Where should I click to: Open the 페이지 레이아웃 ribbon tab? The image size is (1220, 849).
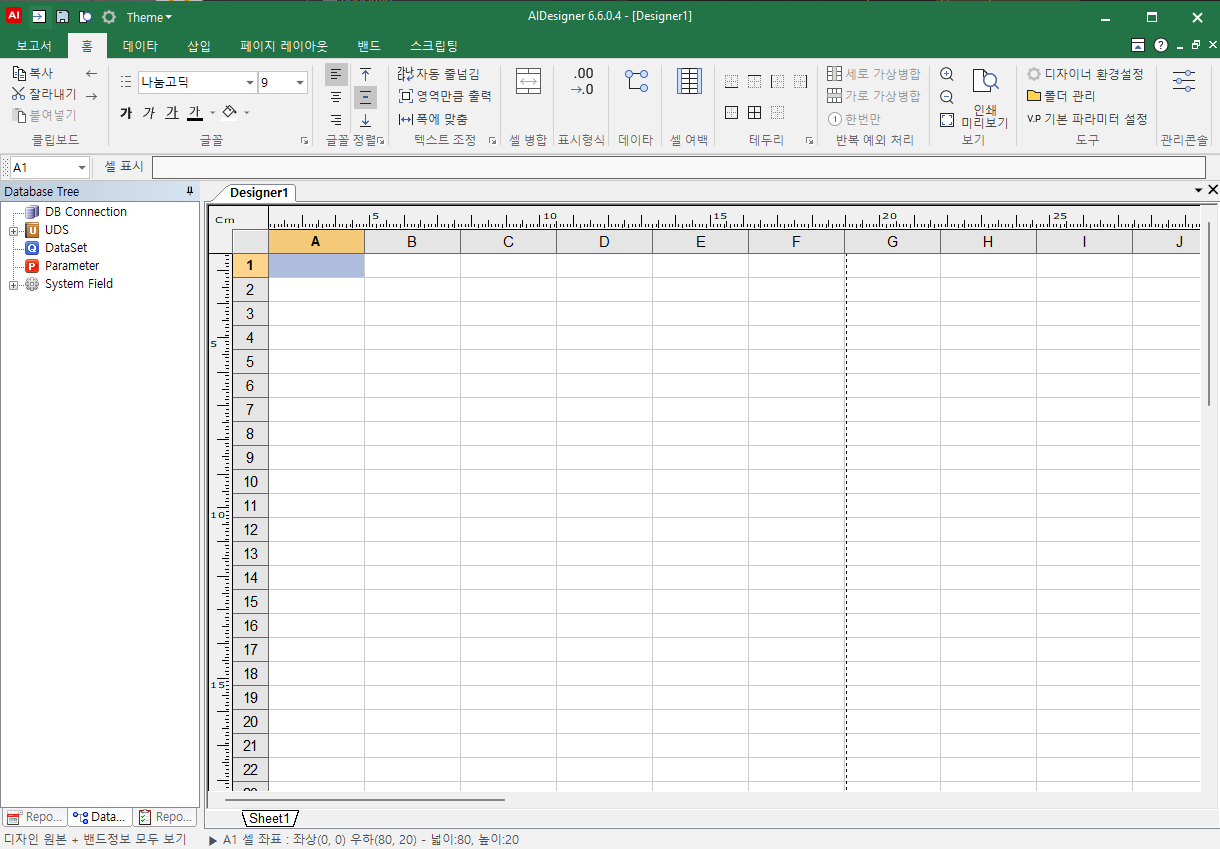[x=284, y=46]
